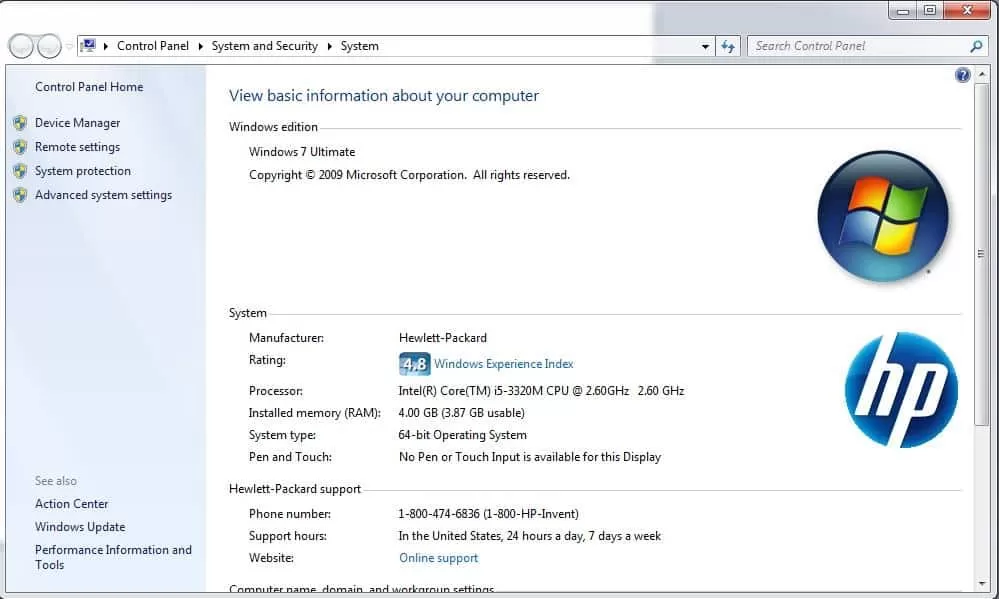Click the Refresh button in address bar
The image size is (999, 599).
tap(728, 46)
